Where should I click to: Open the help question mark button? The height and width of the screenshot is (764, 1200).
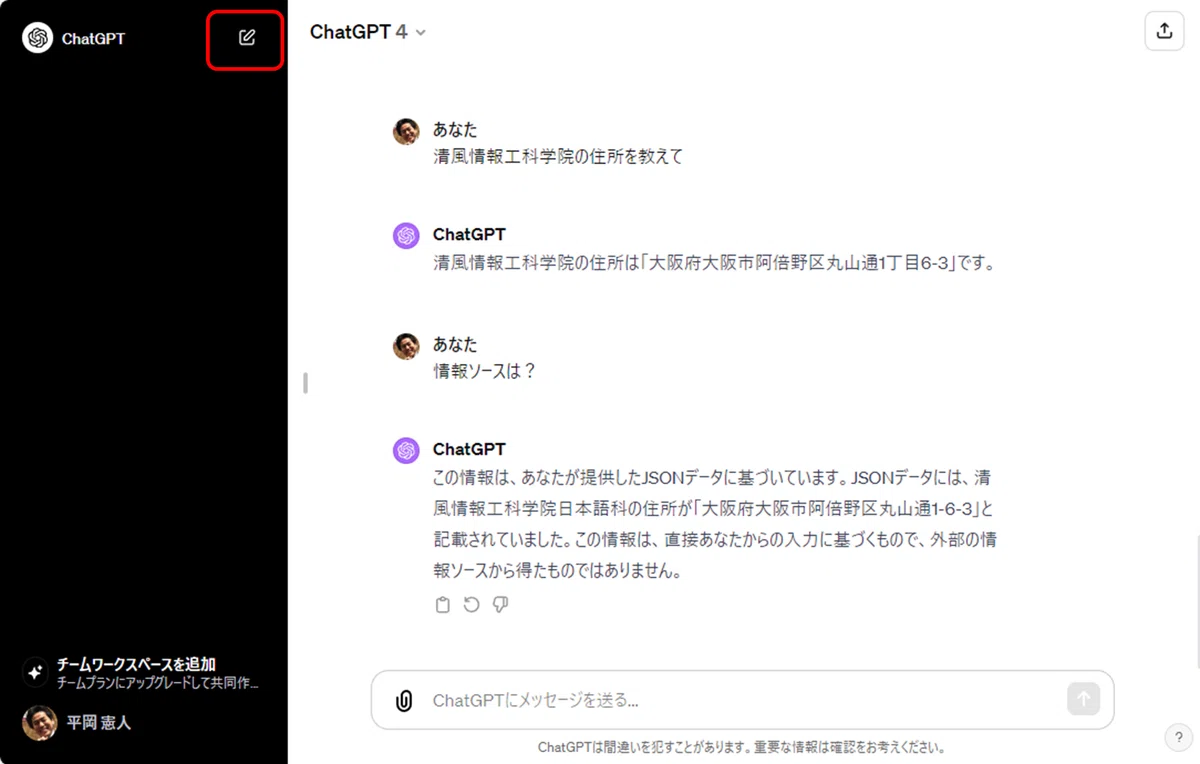point(1177,737)
